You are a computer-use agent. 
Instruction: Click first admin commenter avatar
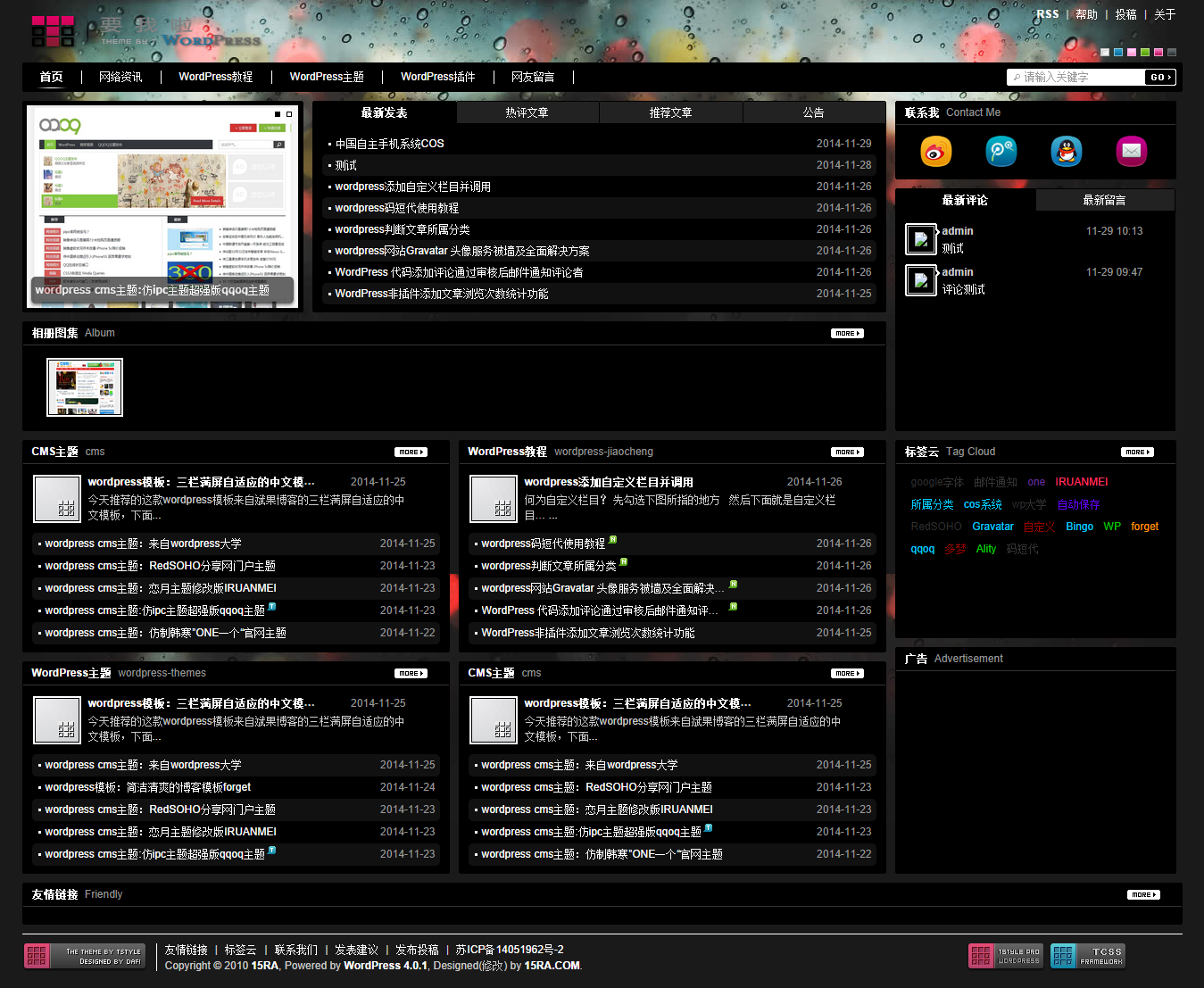click(x=921, y=239)
